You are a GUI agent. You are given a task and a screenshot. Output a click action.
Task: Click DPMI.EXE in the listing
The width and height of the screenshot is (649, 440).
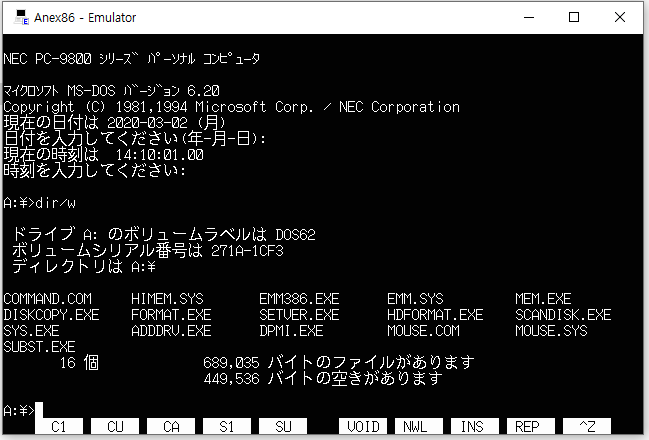coord(291,331)
